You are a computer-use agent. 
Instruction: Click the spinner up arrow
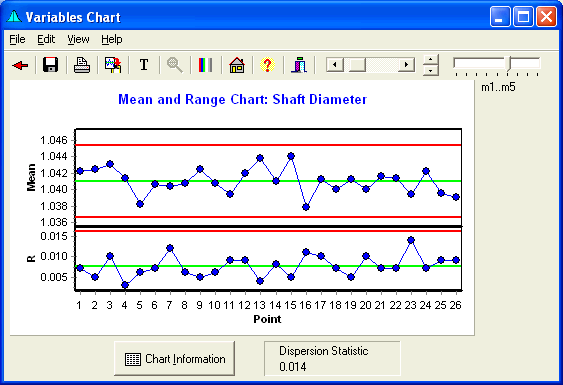point(431,59)
